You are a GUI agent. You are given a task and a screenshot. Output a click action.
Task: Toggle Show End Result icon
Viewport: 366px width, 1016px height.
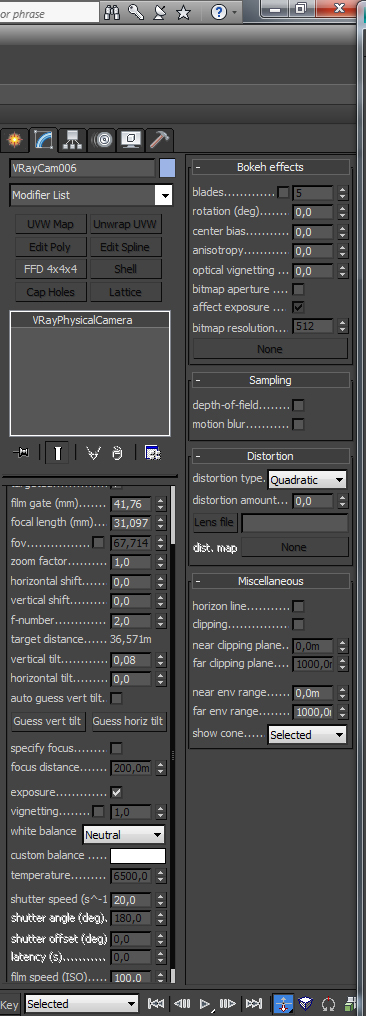(x=57, y=453)
